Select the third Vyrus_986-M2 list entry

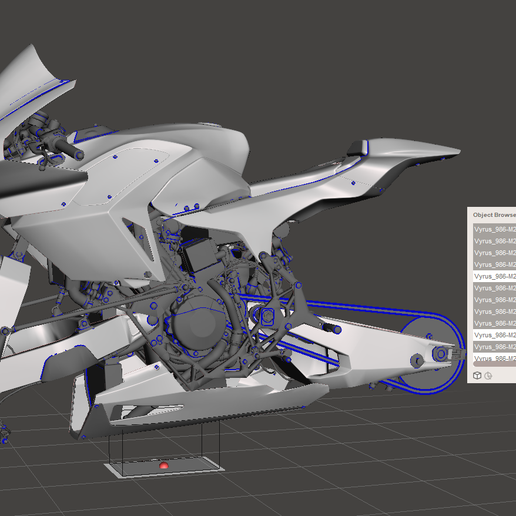(x=494, y=253)
